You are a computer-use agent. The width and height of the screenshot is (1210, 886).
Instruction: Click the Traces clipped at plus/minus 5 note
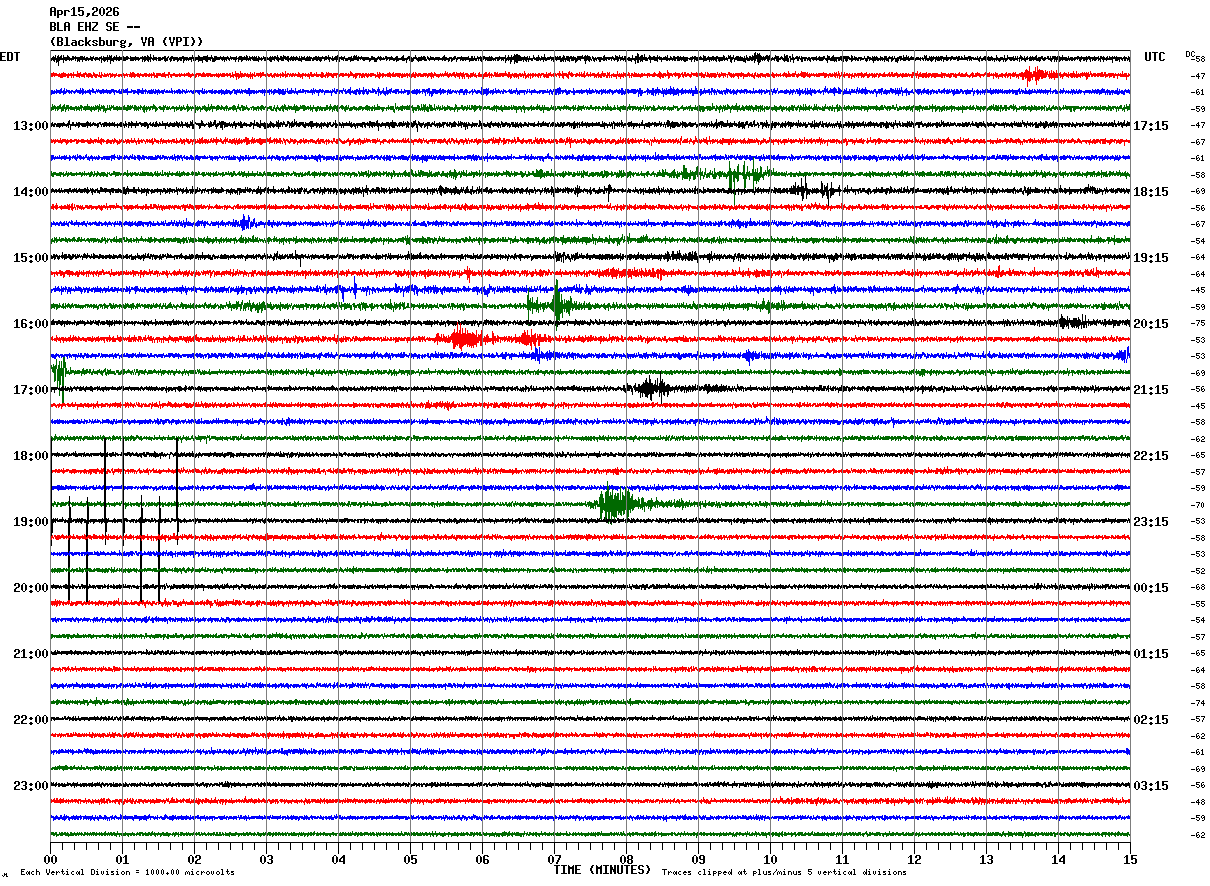(784, 872)
